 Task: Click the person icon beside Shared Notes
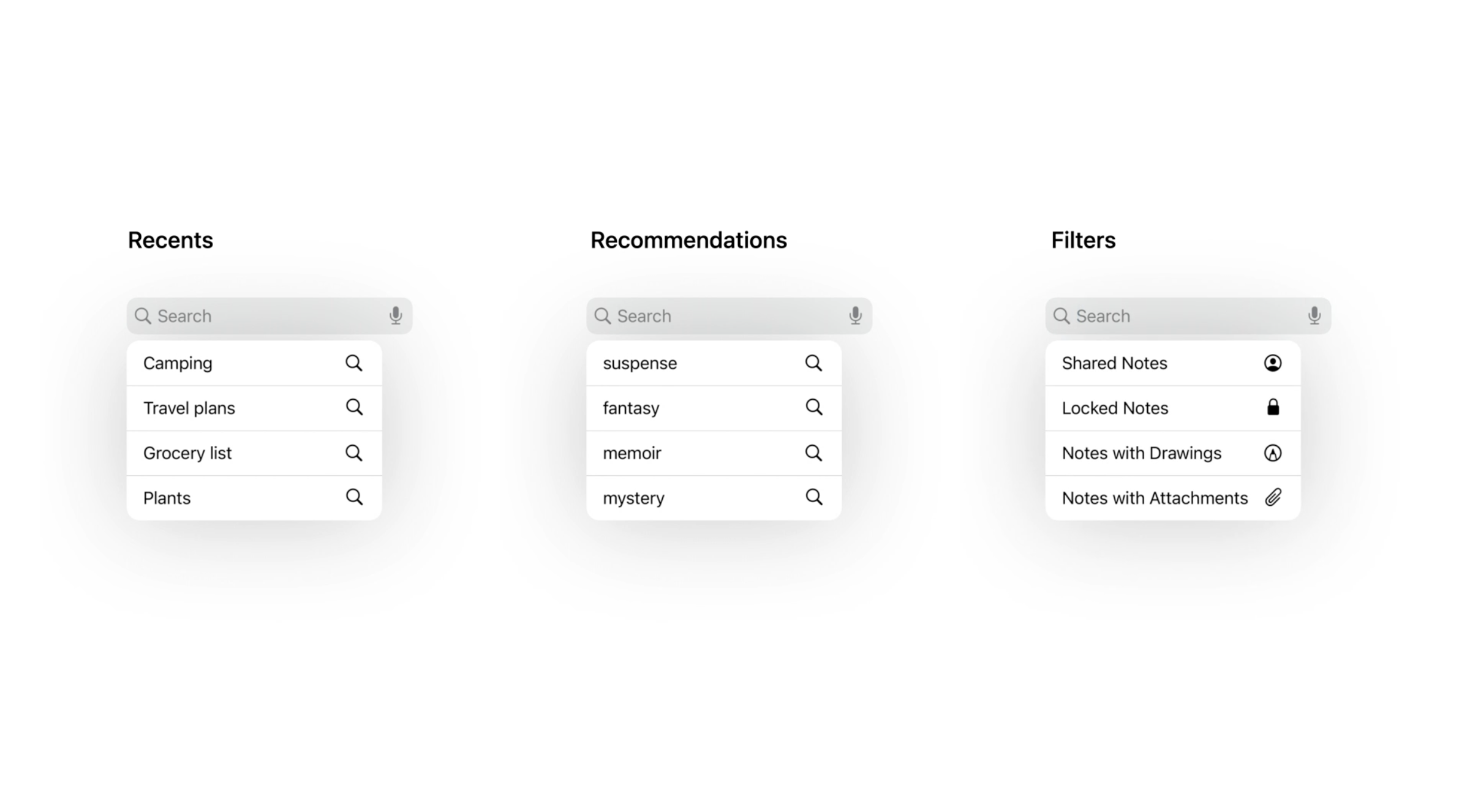pos(1272,363)
